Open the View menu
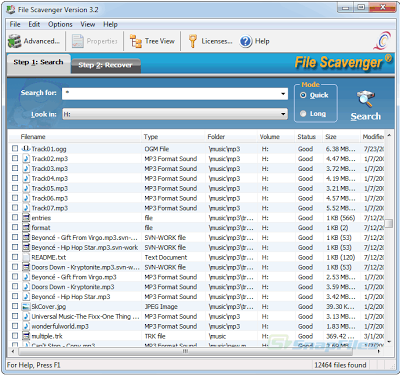Screen dimensions: 400x375 click(88, 24)
